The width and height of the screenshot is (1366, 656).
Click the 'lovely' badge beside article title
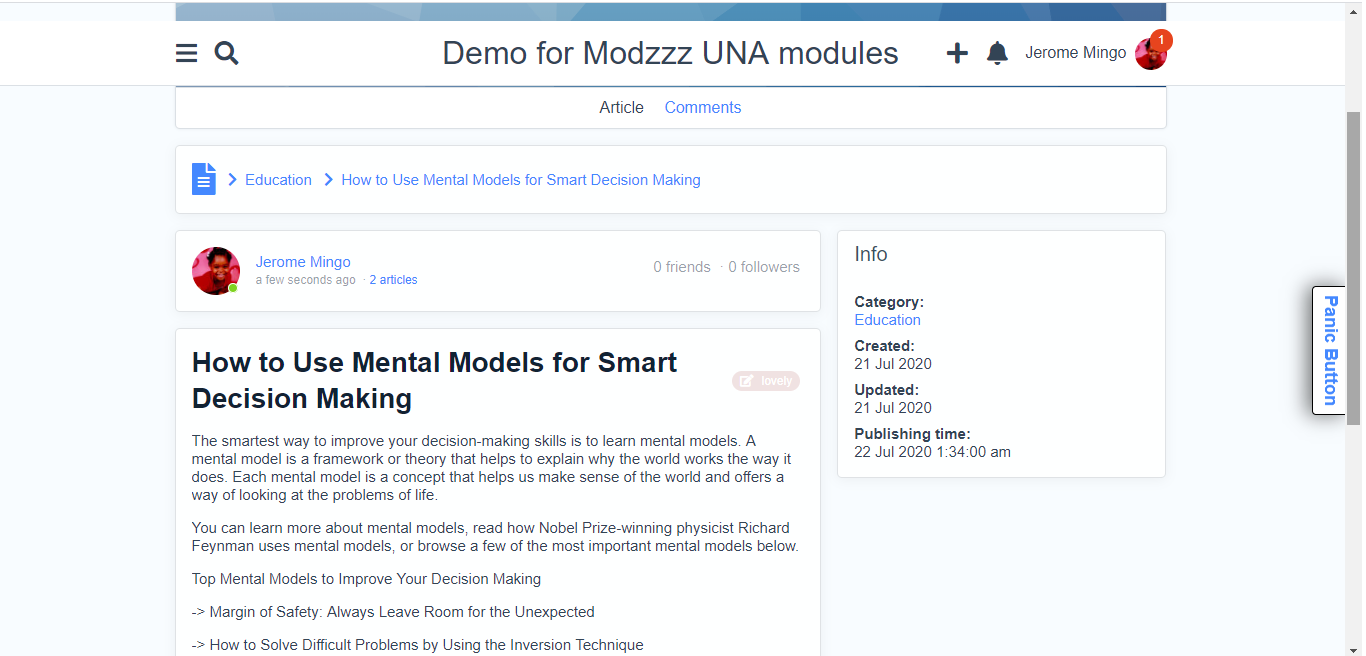(766, 381)
